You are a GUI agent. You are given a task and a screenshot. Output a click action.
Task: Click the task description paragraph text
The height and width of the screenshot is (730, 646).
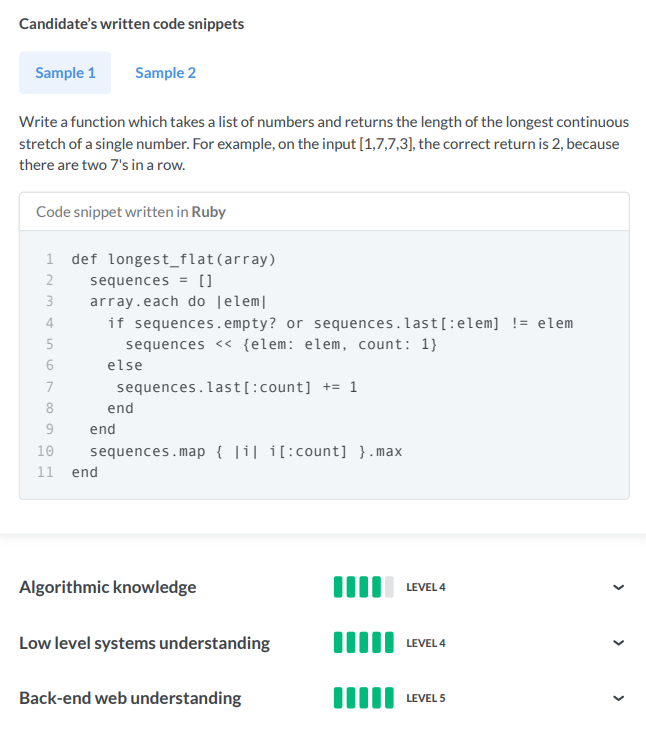323,143
